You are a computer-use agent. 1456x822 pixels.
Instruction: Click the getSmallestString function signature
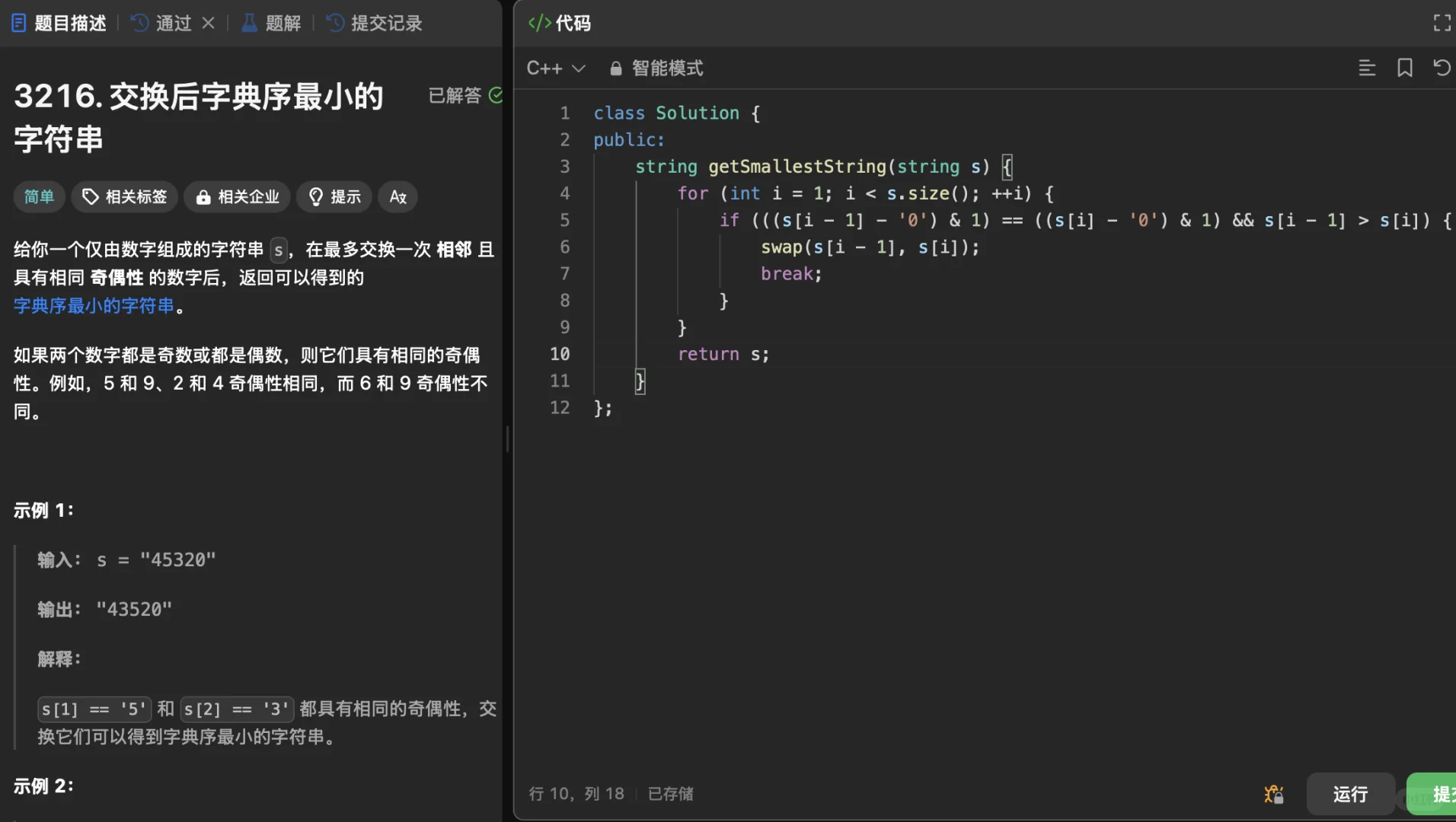click(824, 167)
